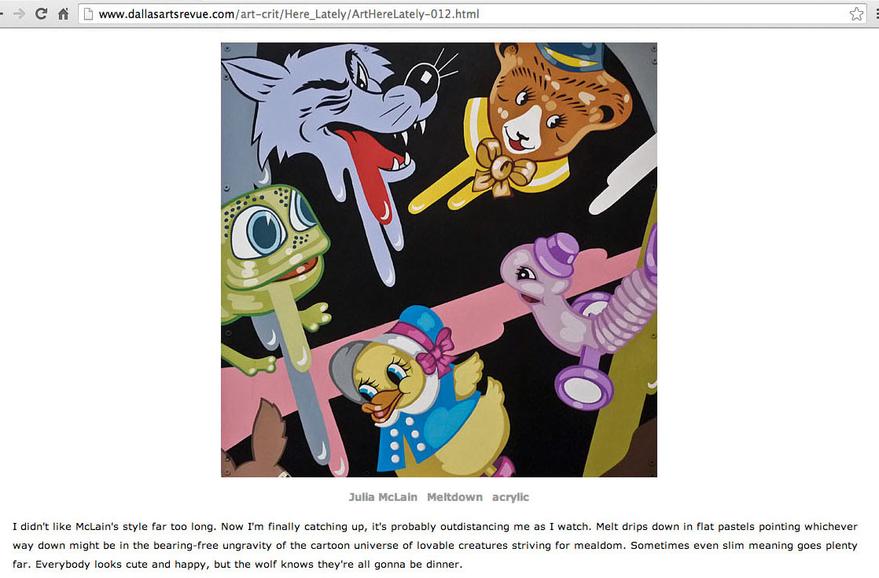The width and height of the screenshot is (879, 578).
Task: Click the acrylic word in caption
Action: coord(511,497)
